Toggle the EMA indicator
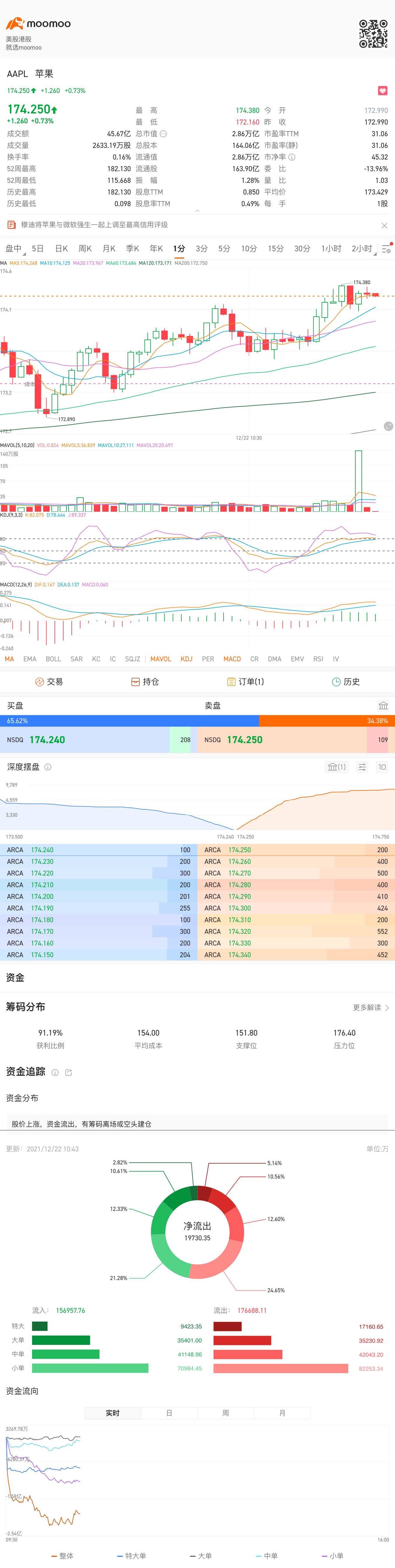The image size is (395, 1568). tap(30, 659)
